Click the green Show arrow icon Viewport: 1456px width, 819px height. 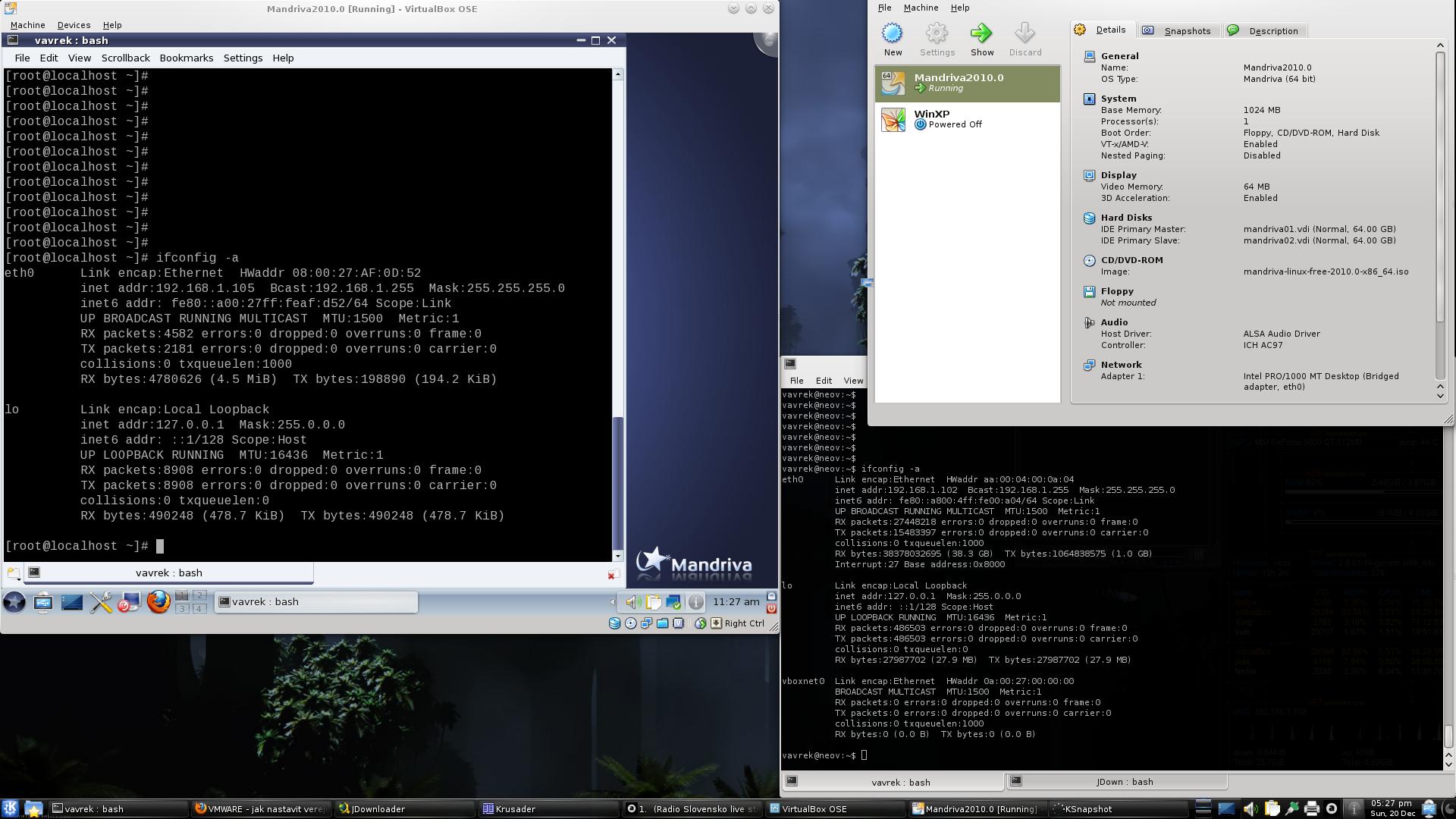[981, 33]
